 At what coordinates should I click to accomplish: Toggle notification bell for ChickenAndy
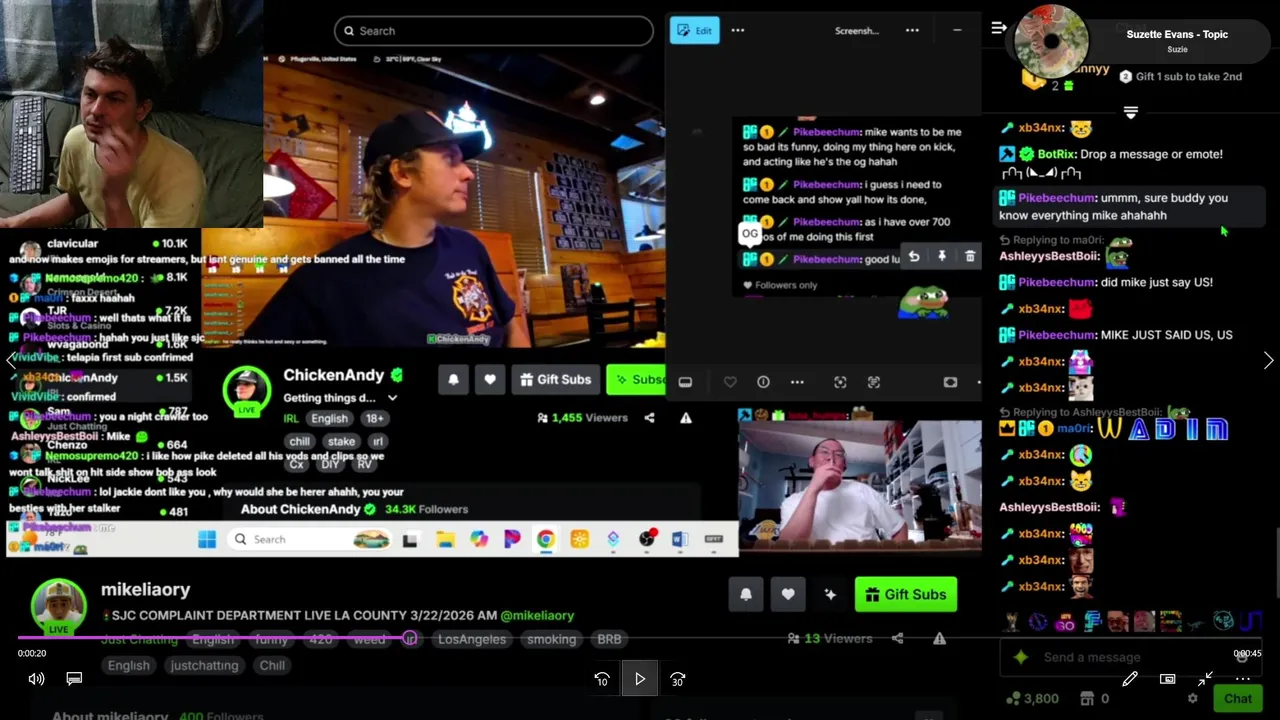453,380
